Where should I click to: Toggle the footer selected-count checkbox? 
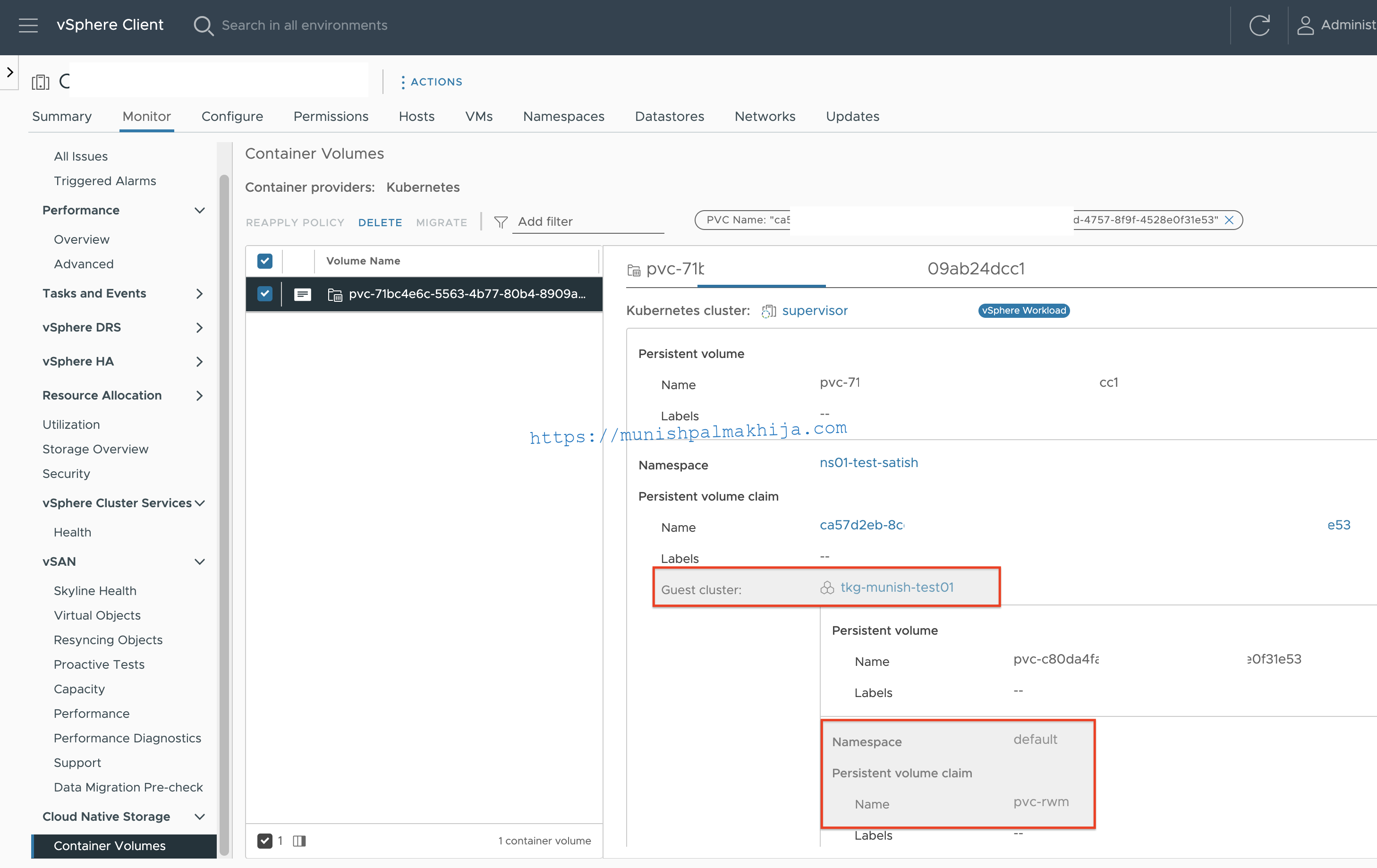[x=265, y=841]
